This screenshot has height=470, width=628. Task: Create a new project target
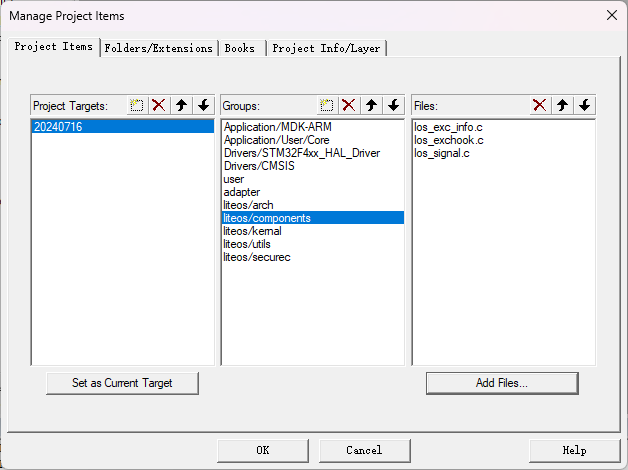point(137,106)
